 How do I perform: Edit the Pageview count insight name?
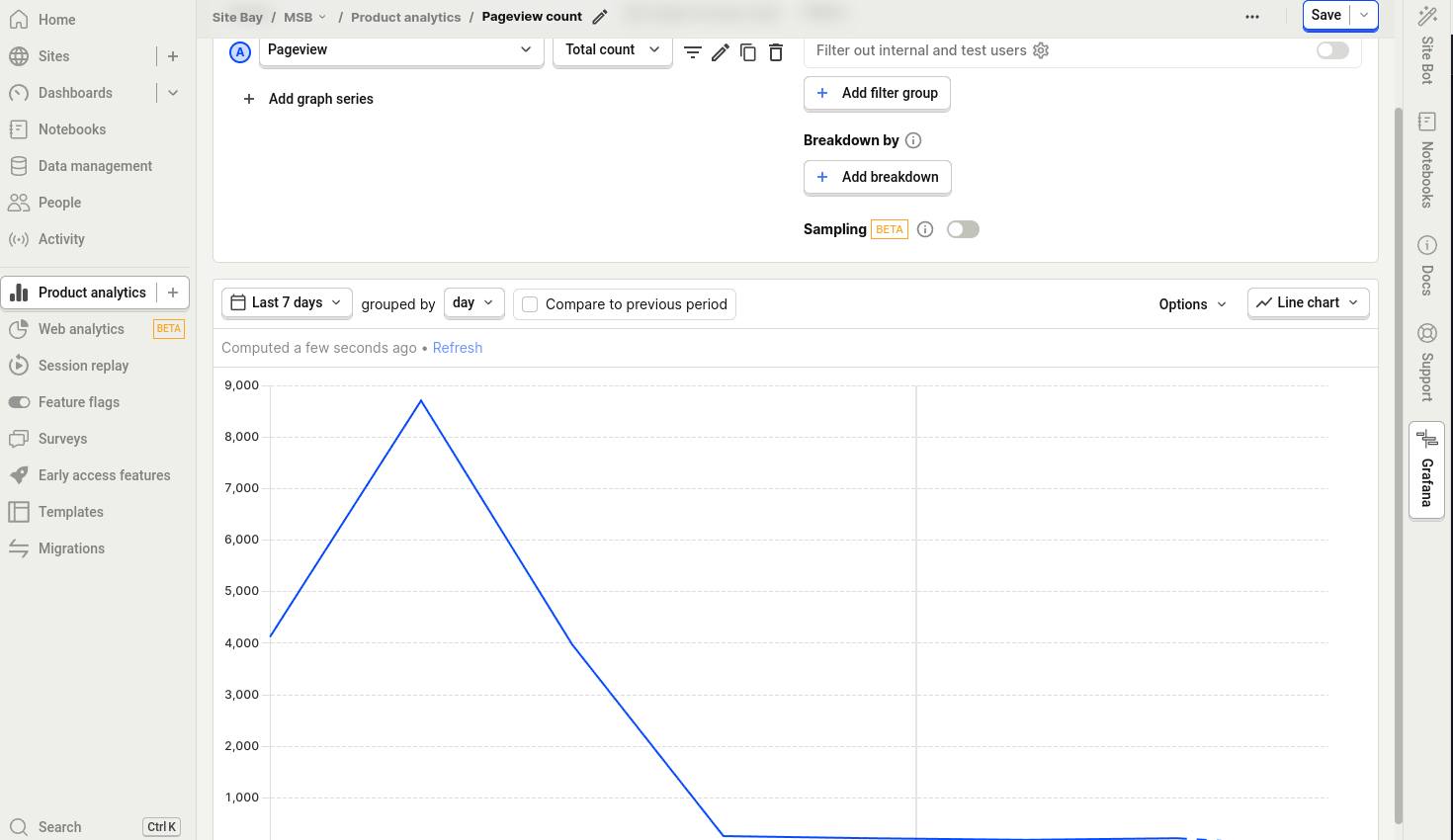point(600,17)
